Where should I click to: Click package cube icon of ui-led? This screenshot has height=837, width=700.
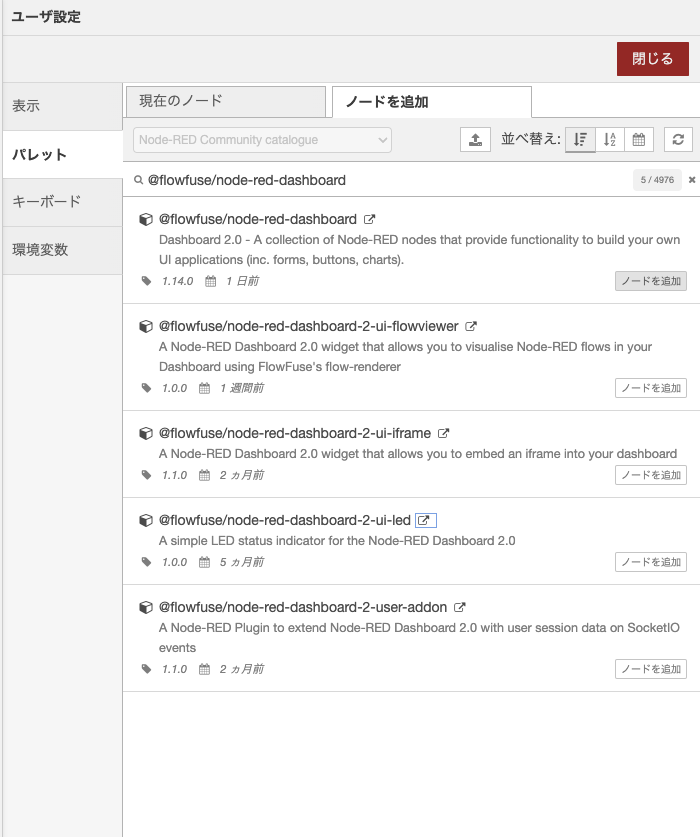tap(145, 520)
